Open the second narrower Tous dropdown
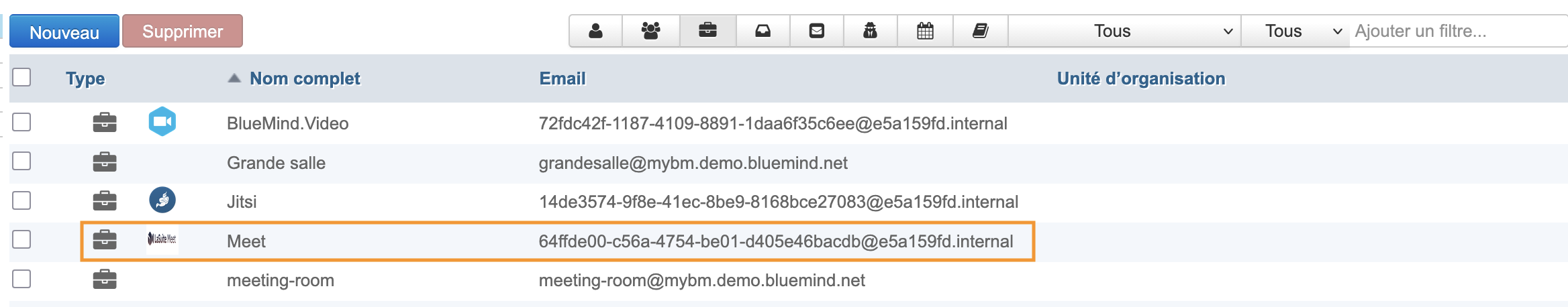 click(x=1295, y=31)
